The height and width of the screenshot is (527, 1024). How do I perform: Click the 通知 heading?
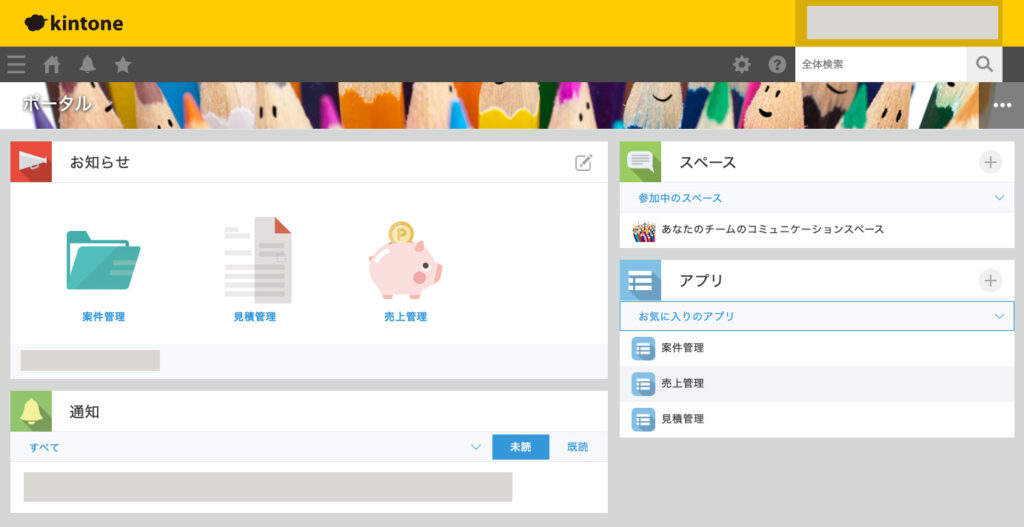84,411
